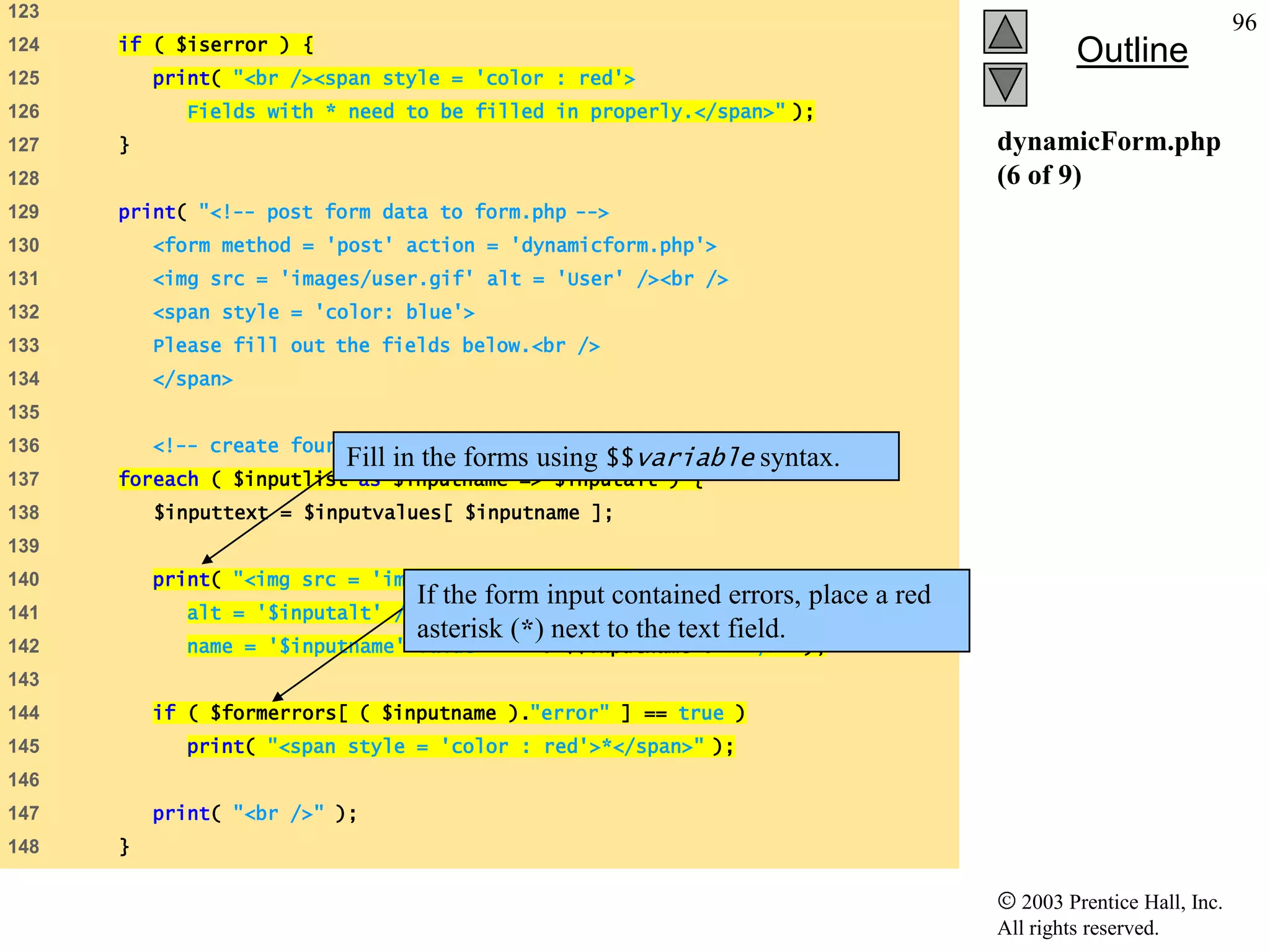Click the red asterisk span print line 145
The height and width of the screenshot is (952, 1270).
[x=460, y=746]
